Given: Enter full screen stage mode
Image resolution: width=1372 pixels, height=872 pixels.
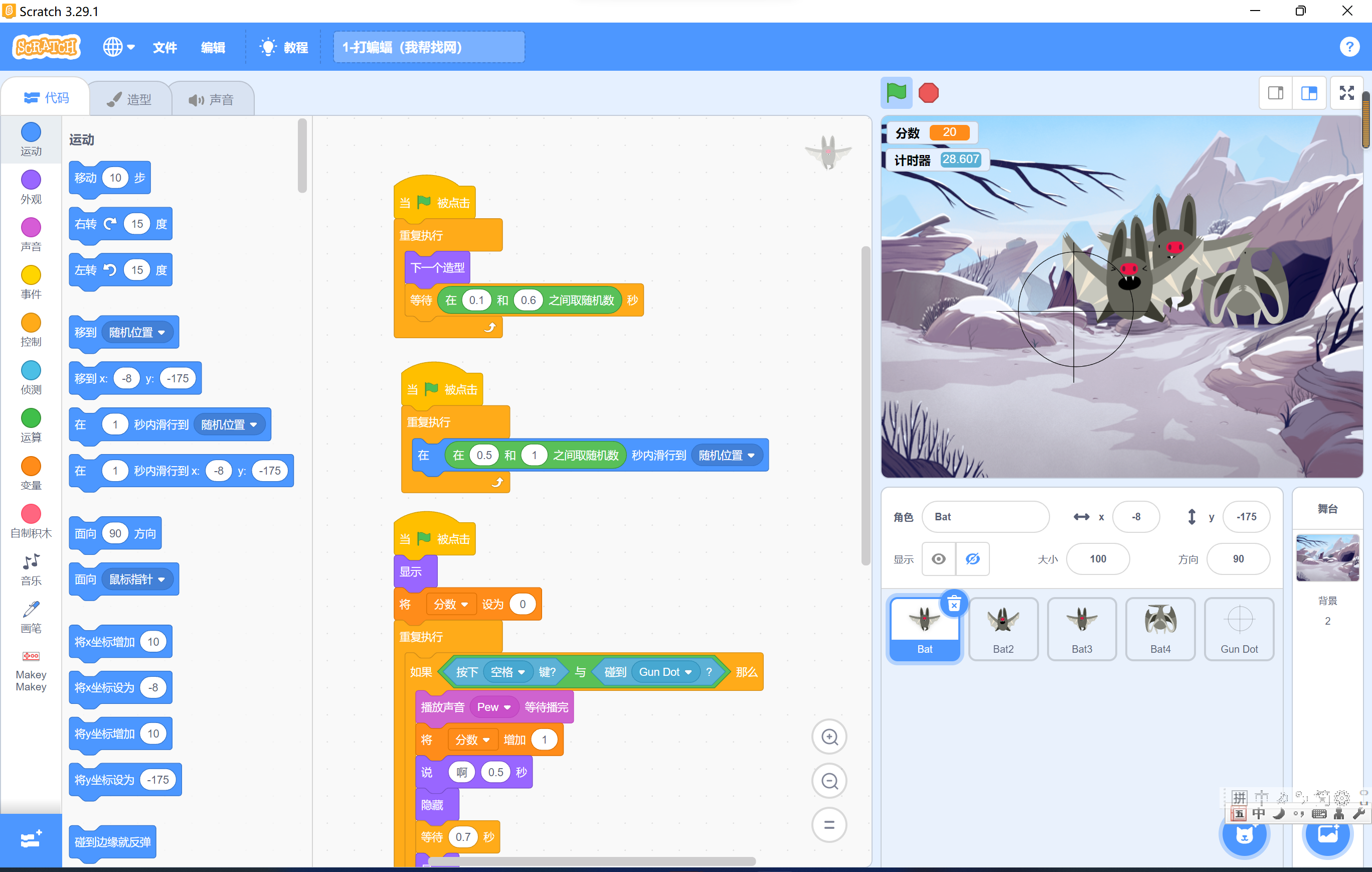Looking at the screenshot, I should pyautogui.click(x=1347, y=93).
